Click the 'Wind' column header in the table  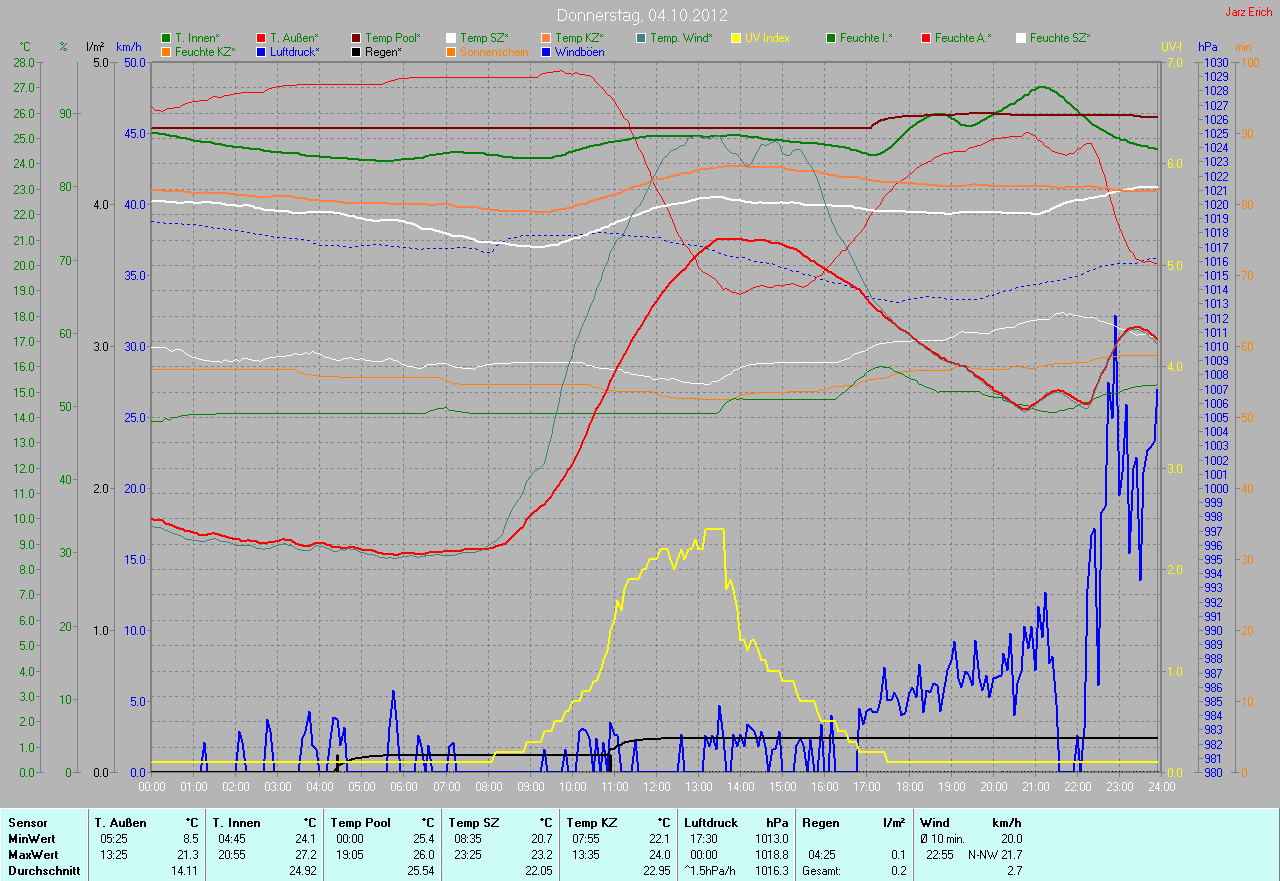[x=935, y=823]
